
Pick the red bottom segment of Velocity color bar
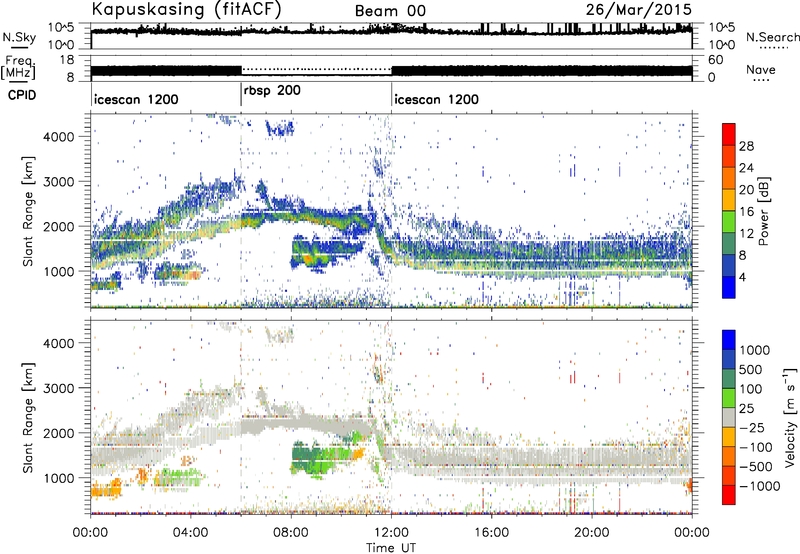click(729, 495)
